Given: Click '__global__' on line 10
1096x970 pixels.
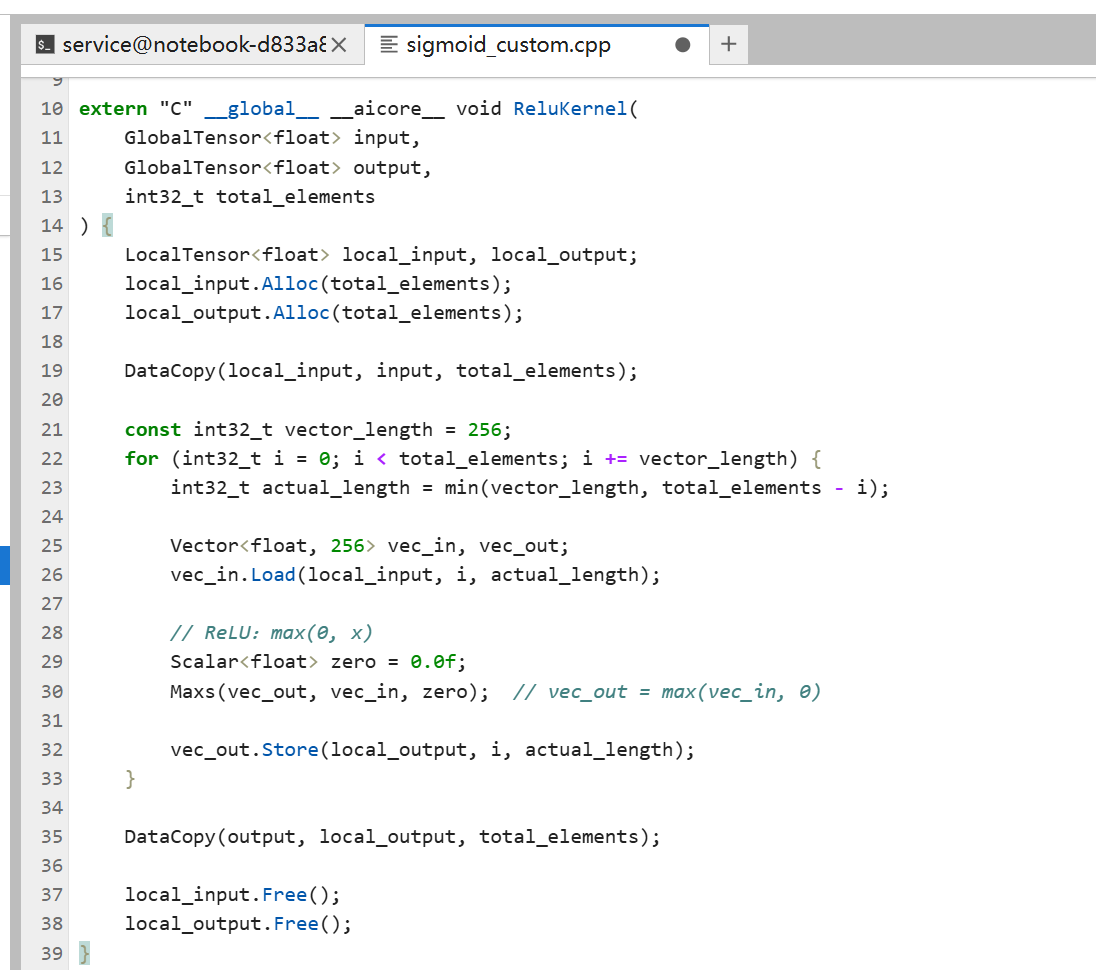Looking at the screenshot, I should pos(261,109).
